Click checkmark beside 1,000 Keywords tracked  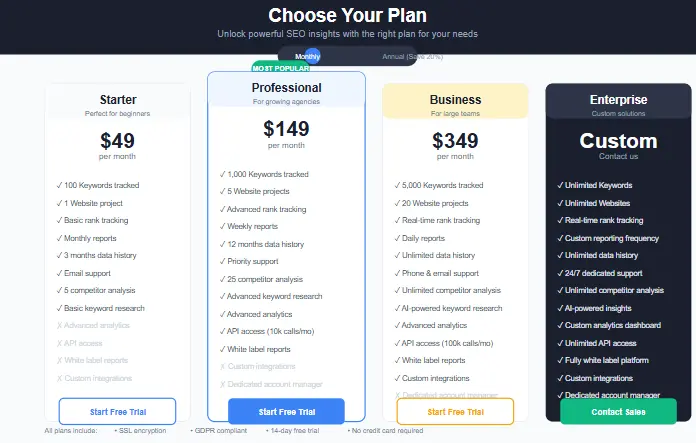(223, 174)
